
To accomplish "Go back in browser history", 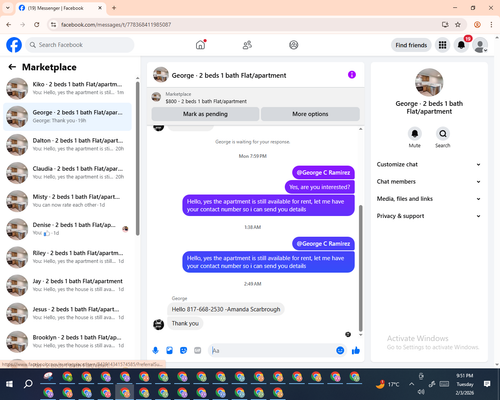I will pyautogui.click(x=9, y=24).
